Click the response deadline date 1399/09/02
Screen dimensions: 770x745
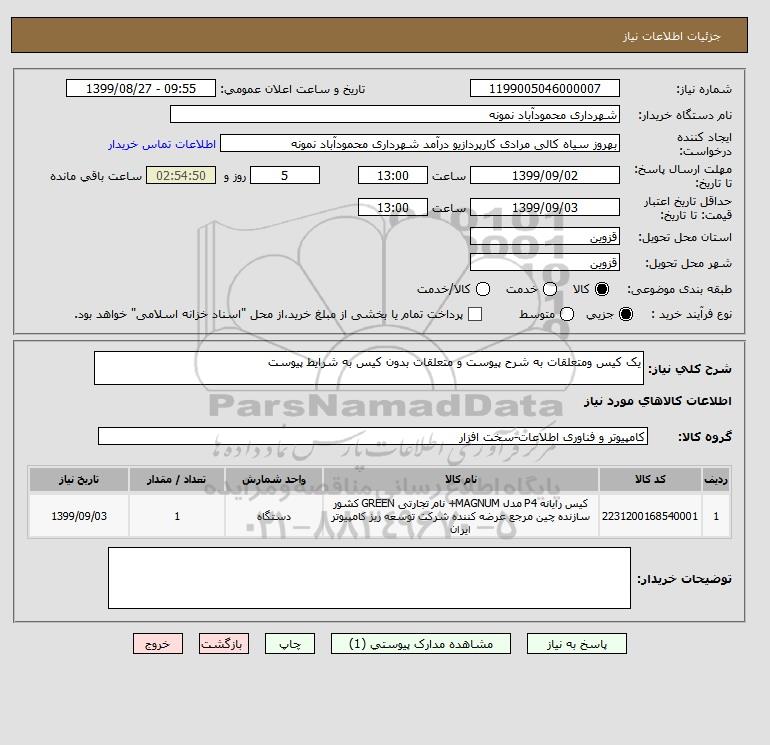545,175
